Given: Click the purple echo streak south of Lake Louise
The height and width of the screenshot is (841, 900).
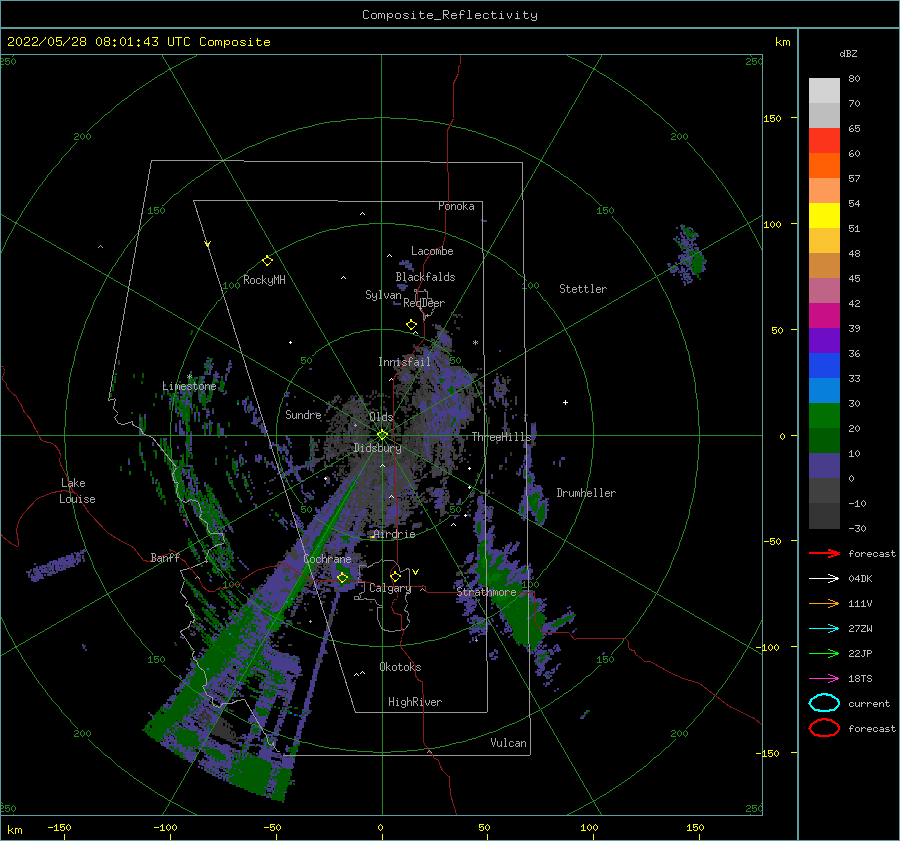Looking at the screenshot, I should pos(56,565).
